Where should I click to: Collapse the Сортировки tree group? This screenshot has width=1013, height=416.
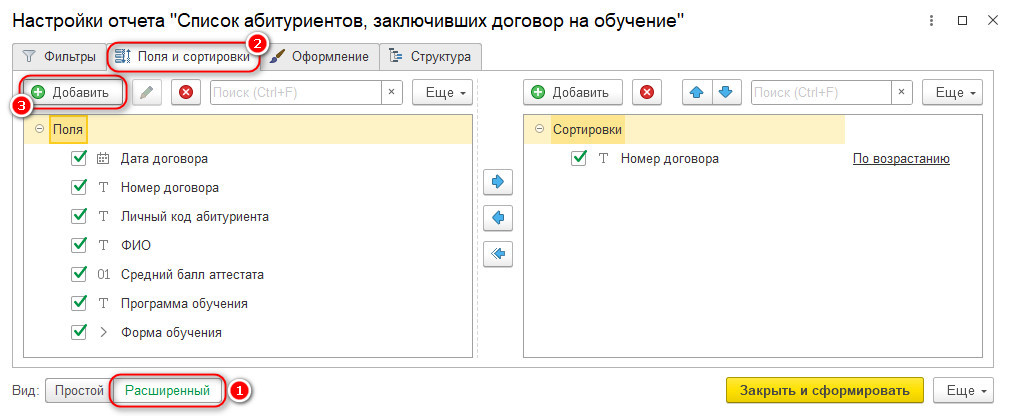point(539,129)
